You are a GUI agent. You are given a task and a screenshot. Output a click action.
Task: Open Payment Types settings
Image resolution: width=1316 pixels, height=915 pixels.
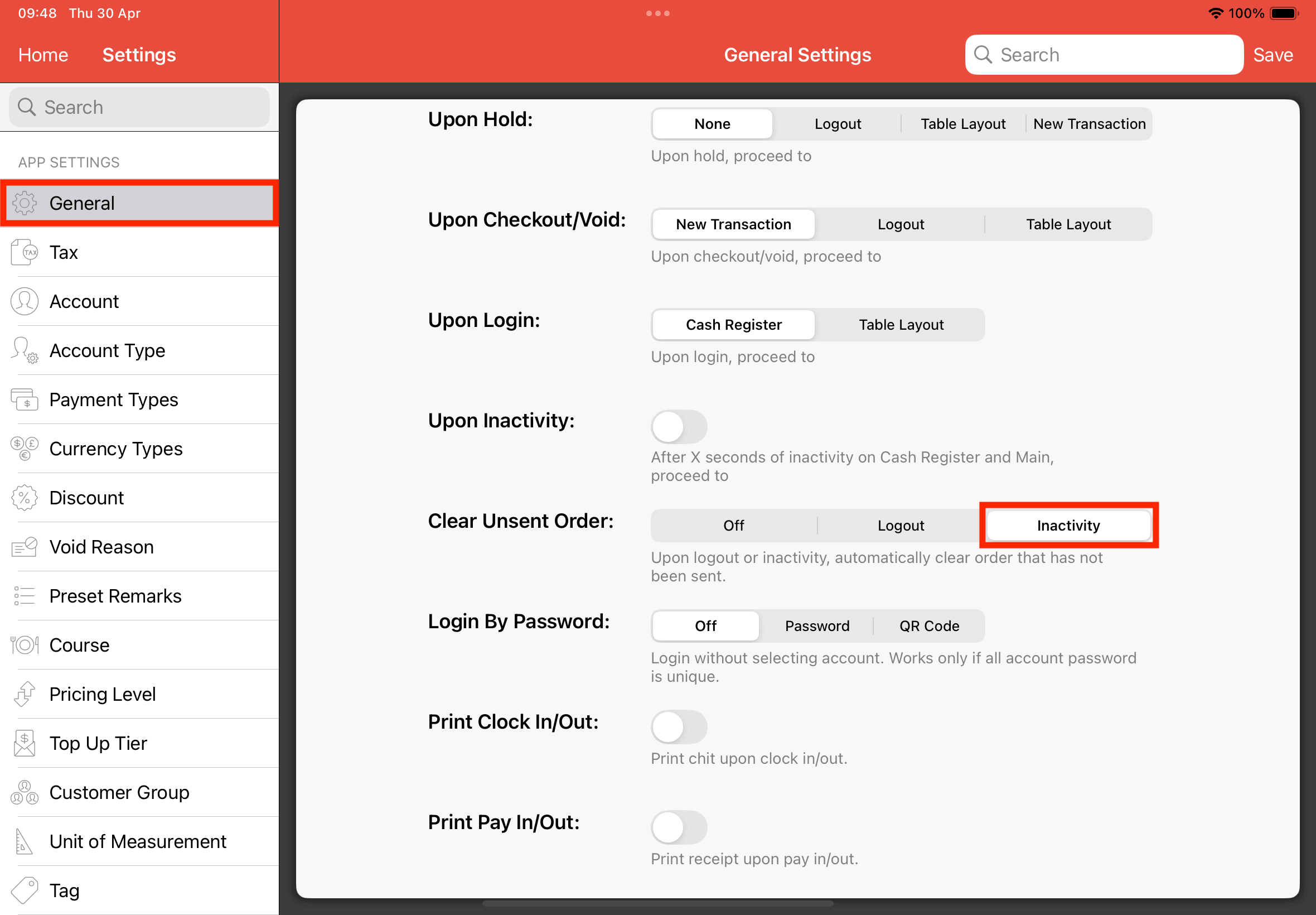[139, 399]
